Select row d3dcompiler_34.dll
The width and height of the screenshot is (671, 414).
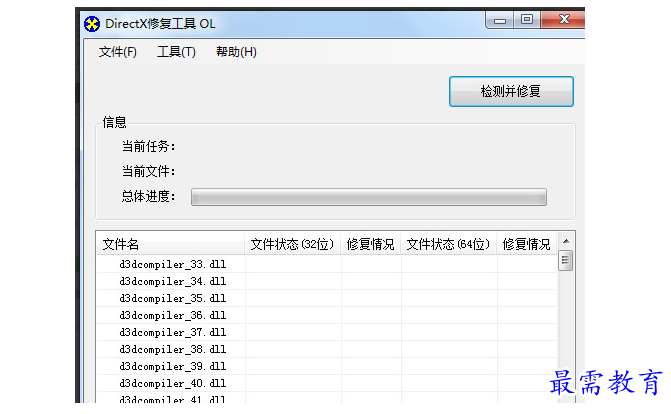pos(327,281)
